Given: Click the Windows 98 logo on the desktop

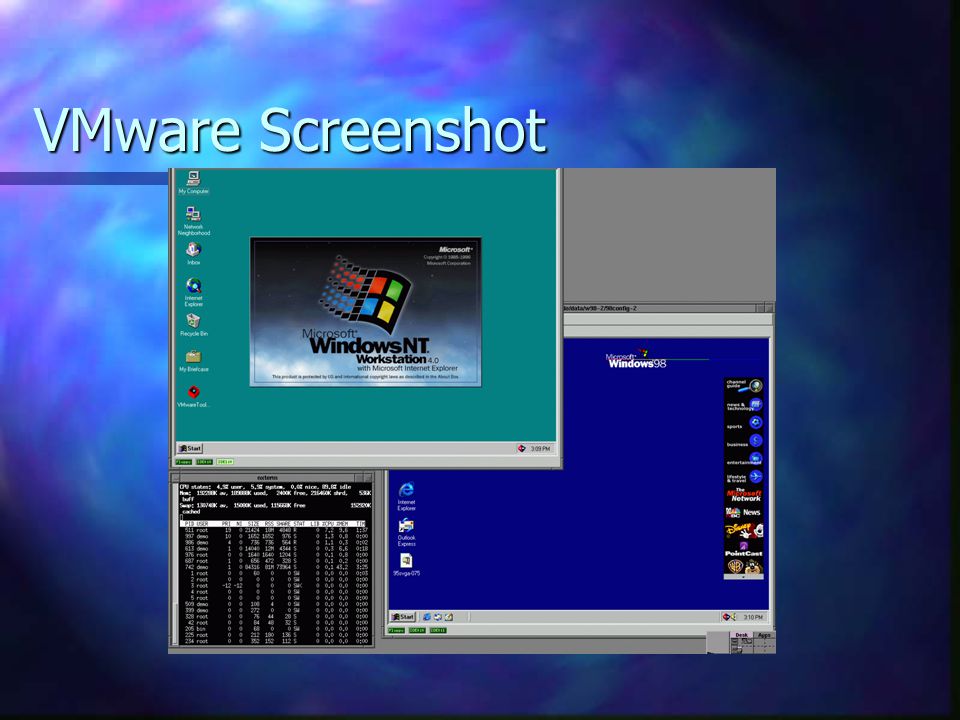Looking at the screenshot, I should tap(636, 359).
